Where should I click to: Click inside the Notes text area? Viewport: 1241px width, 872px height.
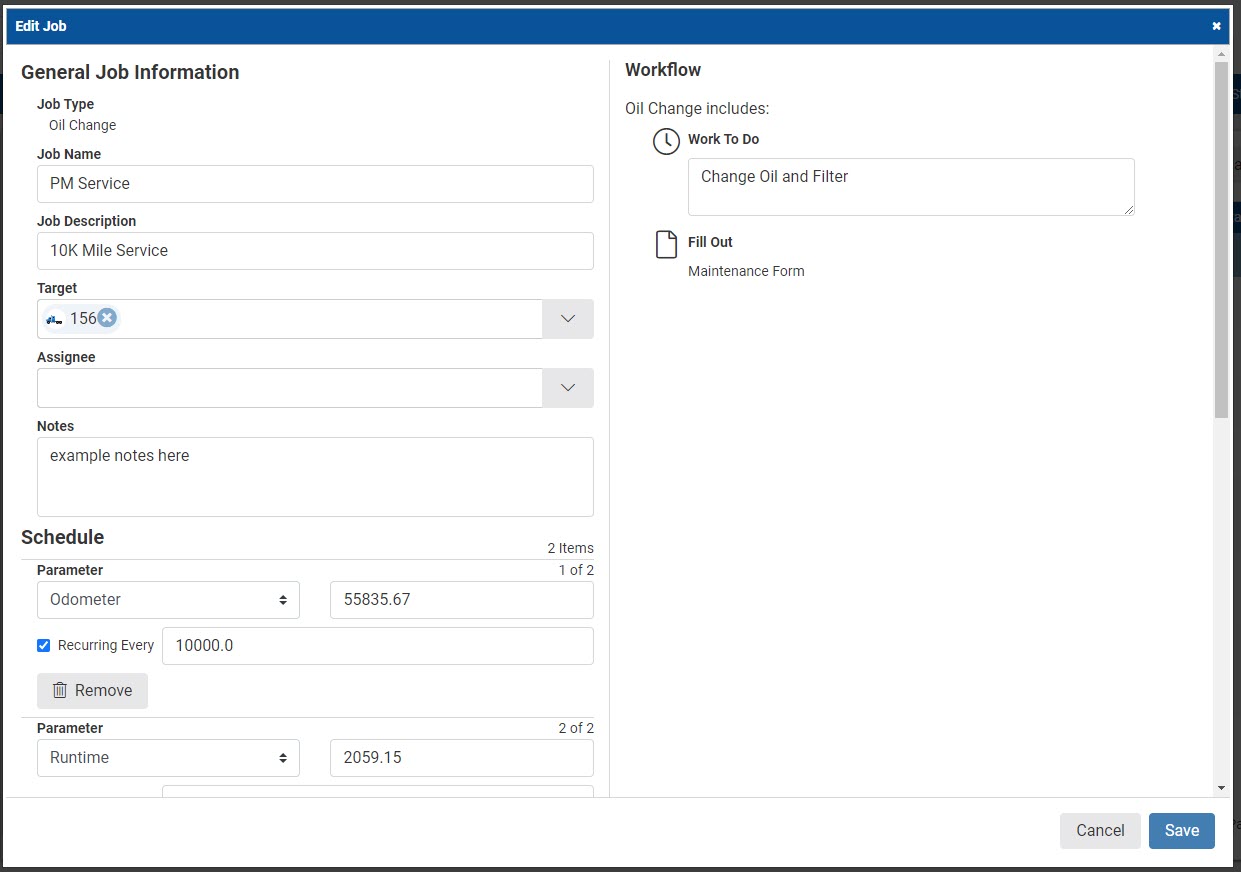point(315,476)
